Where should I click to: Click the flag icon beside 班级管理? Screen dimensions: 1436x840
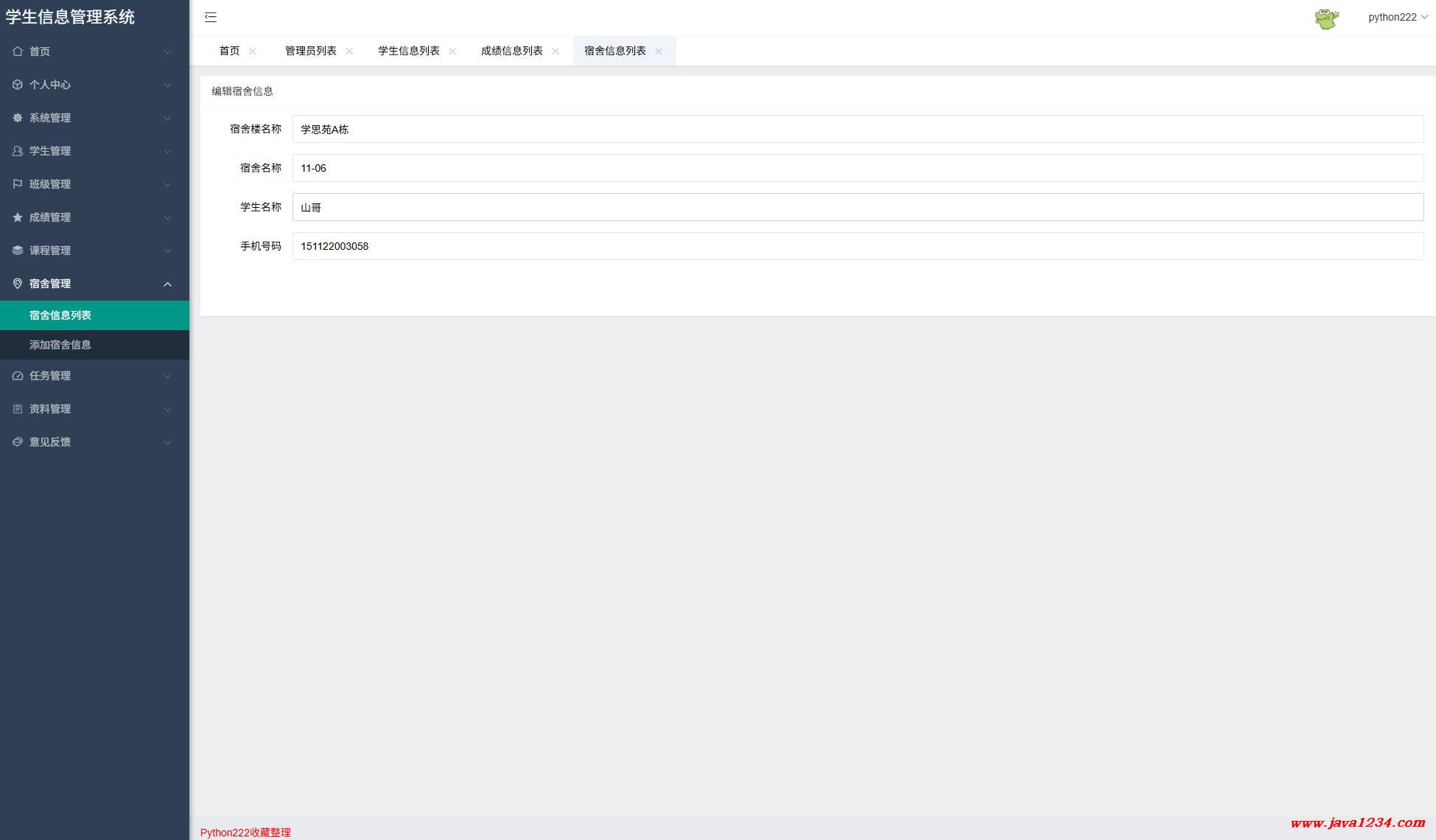(x=18, y=184)
